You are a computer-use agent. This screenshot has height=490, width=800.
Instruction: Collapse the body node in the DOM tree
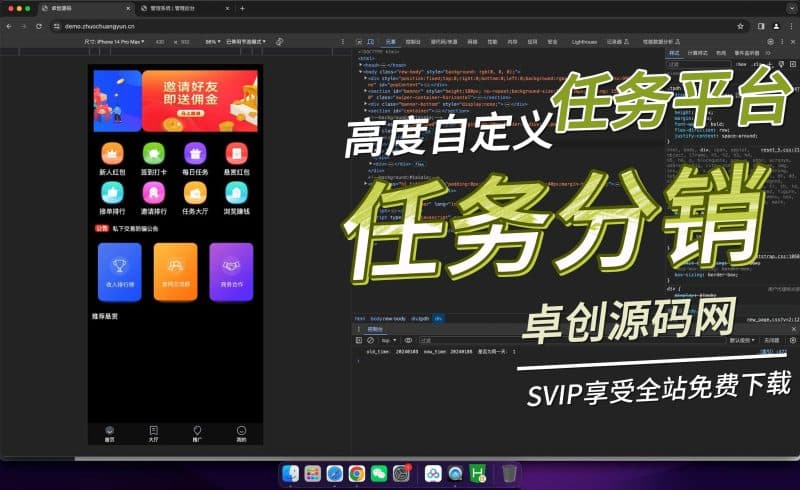pyautogui.click(x=361, y=72)
